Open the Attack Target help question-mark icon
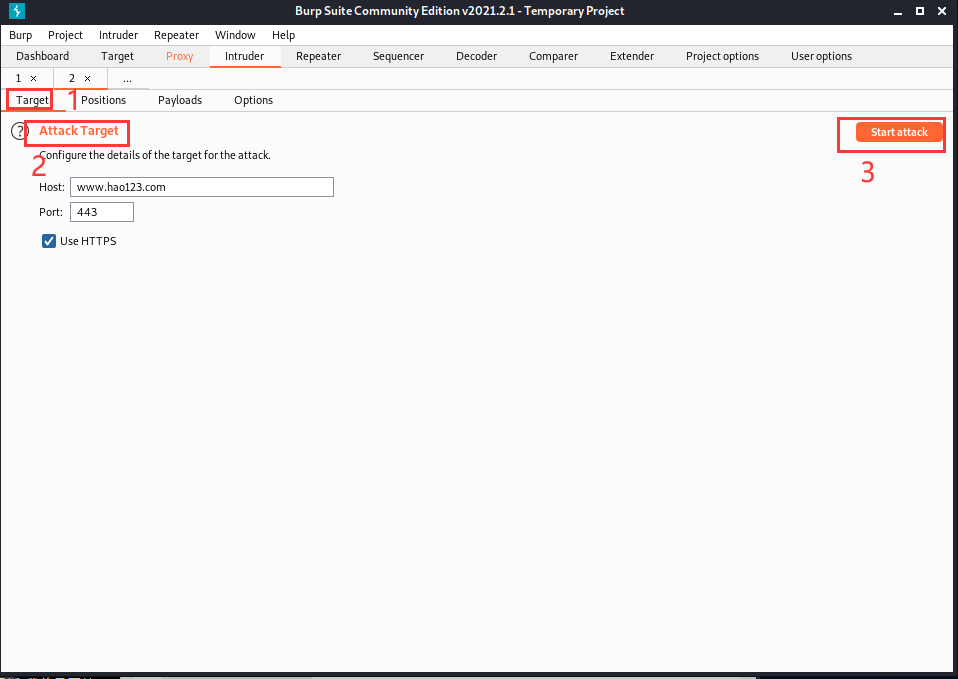Screen dimensions: 958x679 [20, 131]
